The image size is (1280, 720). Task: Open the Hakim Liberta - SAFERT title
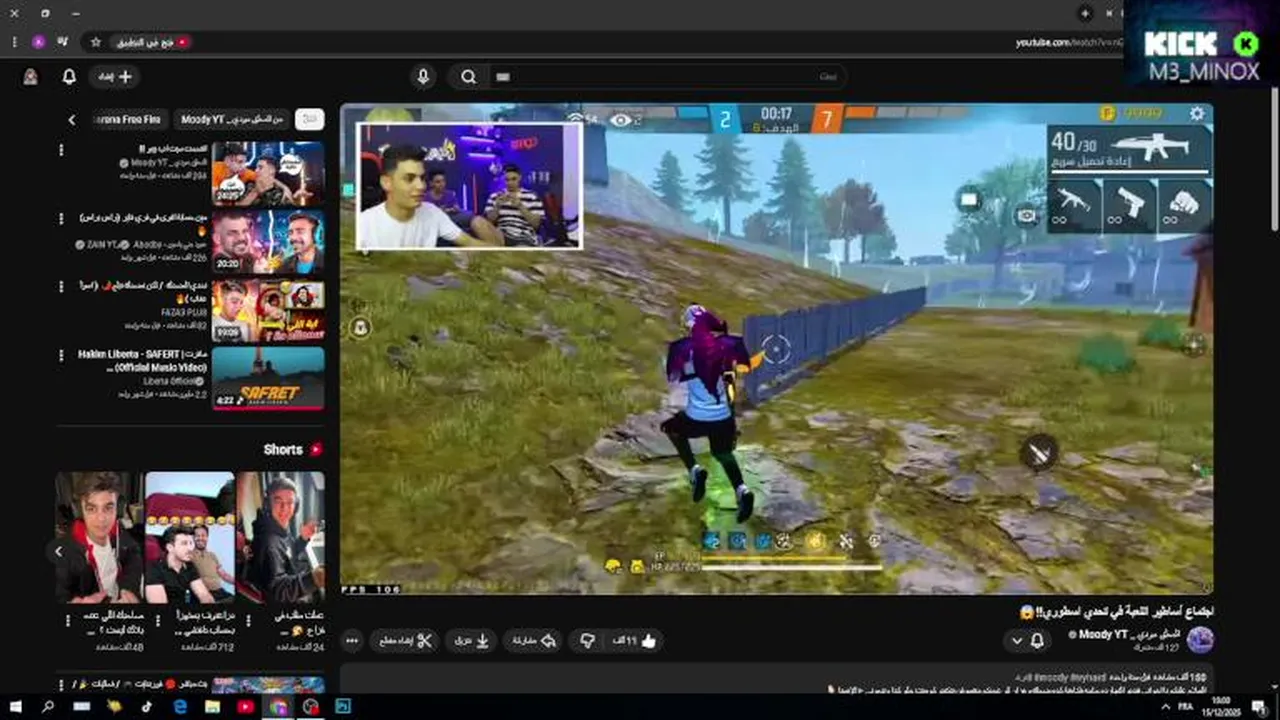click(x=143, y=360)
